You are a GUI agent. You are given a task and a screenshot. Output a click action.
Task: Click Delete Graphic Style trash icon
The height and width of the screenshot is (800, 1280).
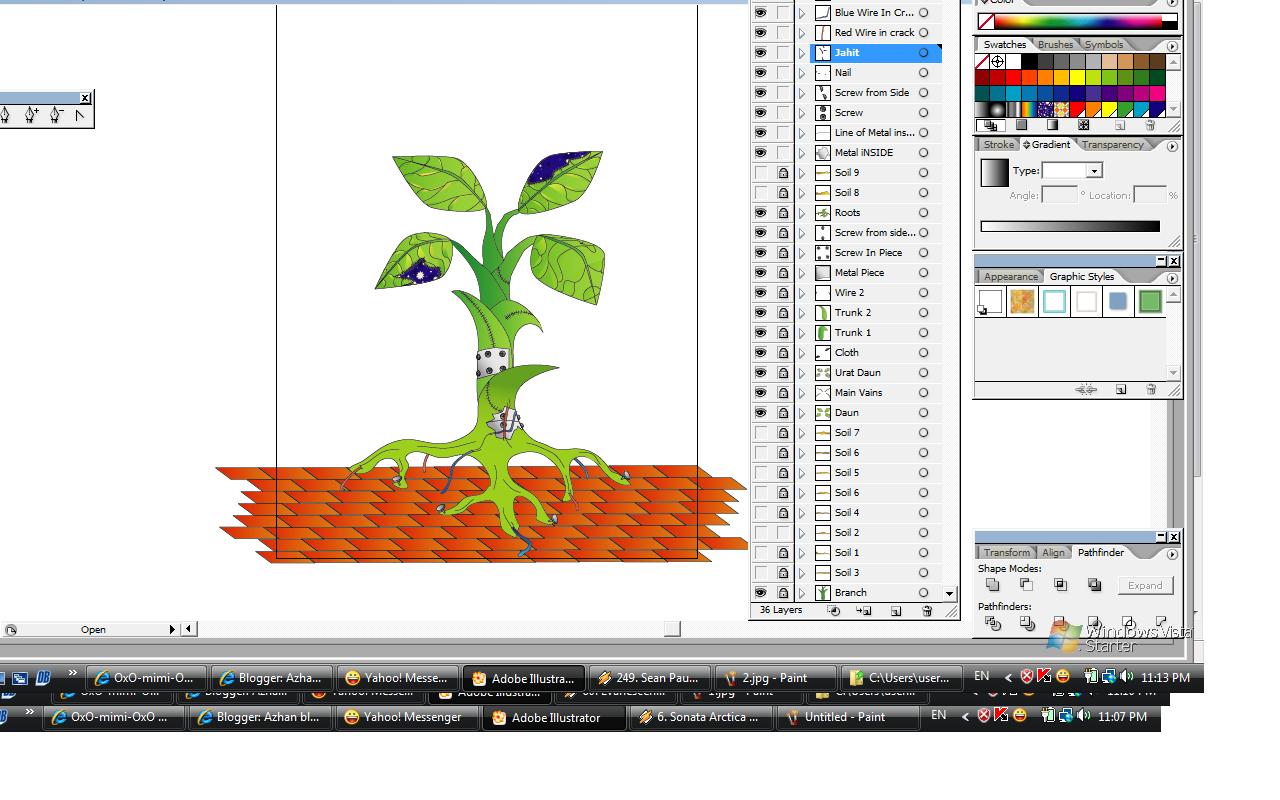1151,390
